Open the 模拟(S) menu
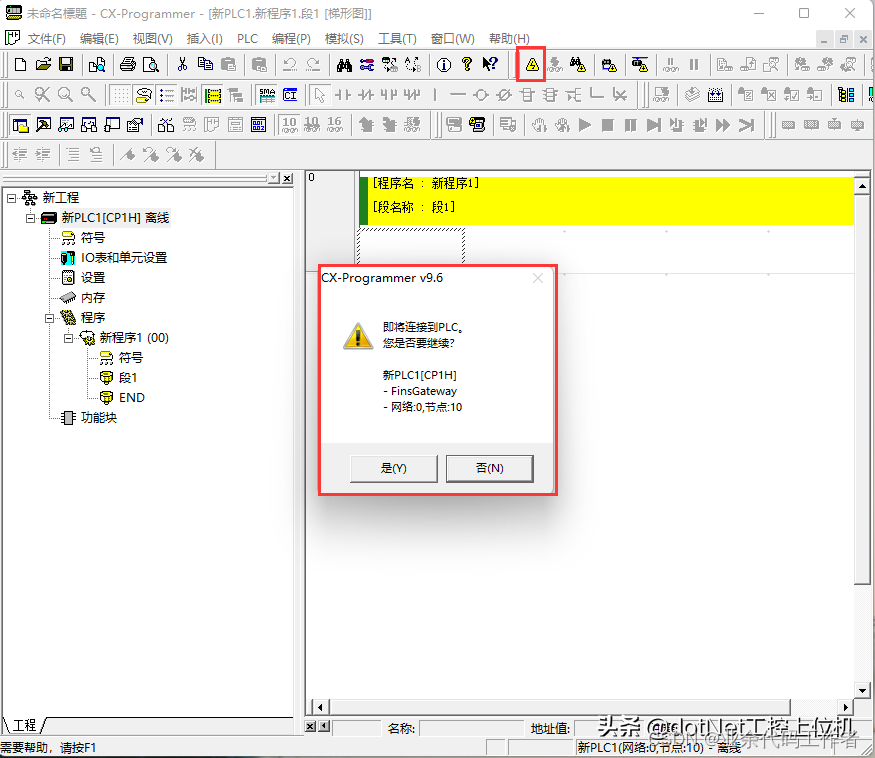This screenshot has width=875, height=758. pos(344,39)
